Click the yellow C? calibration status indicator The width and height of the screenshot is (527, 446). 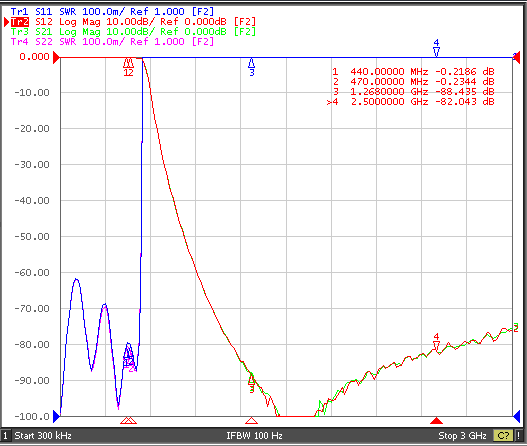tap(503, 436)
